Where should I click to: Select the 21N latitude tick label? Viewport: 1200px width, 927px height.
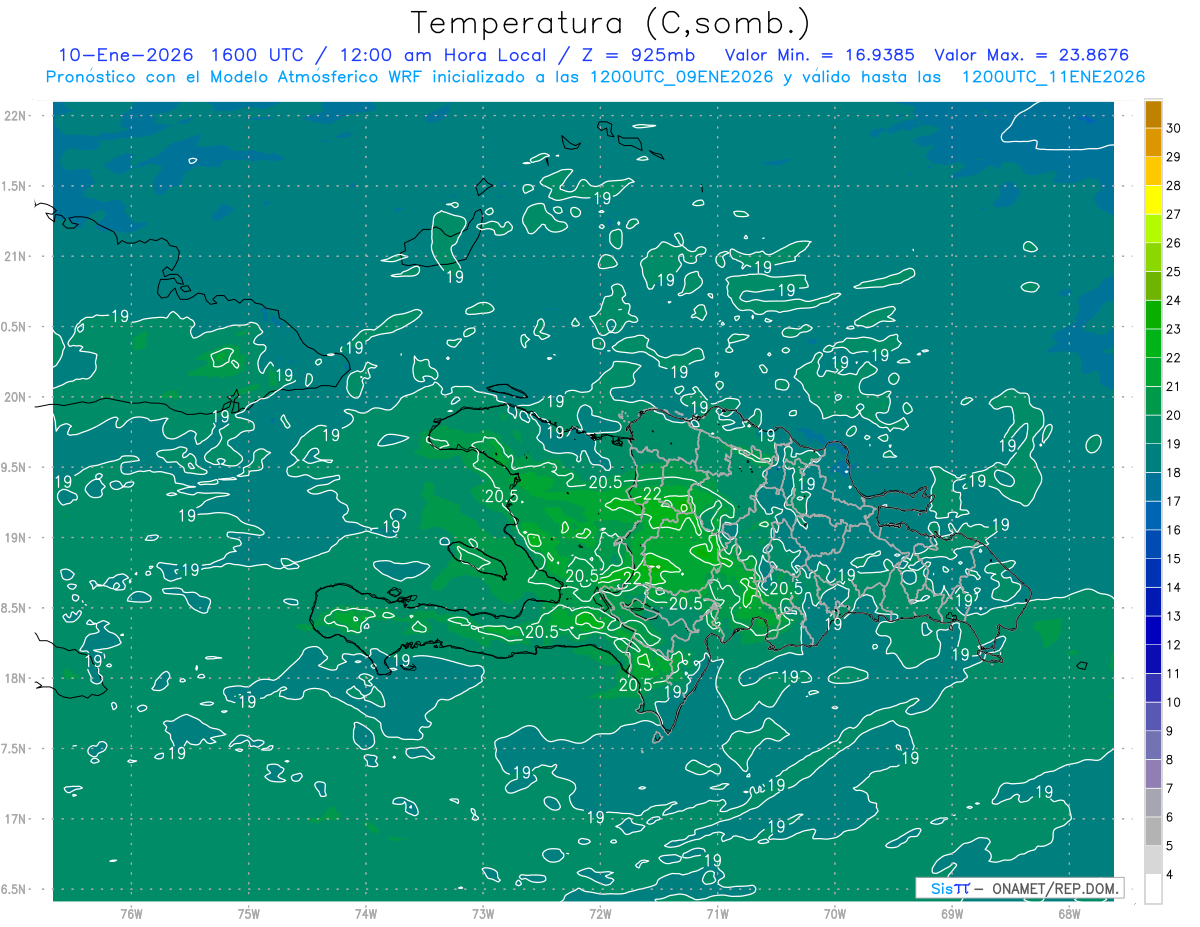(17, 257)
